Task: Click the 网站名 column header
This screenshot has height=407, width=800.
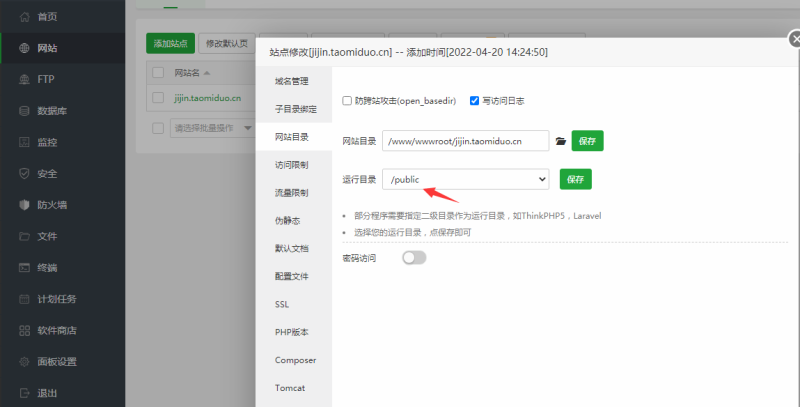Action: (x=187, y=73)
